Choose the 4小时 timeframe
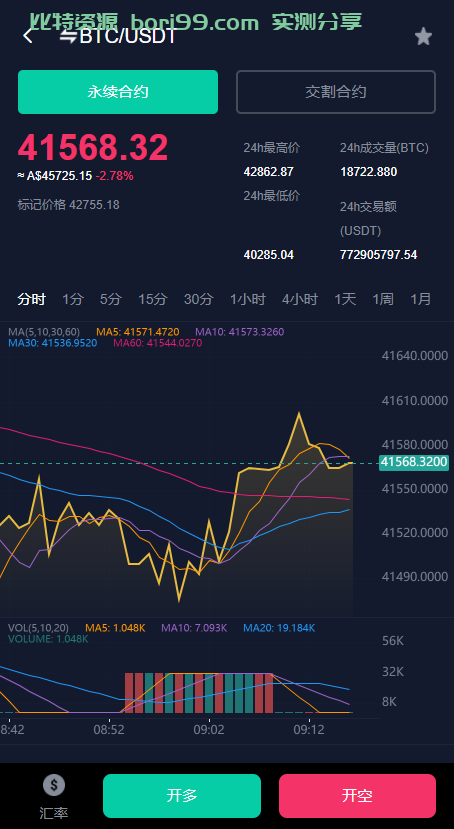The height and width of the screenshot is (829, 454). (300, 299)
